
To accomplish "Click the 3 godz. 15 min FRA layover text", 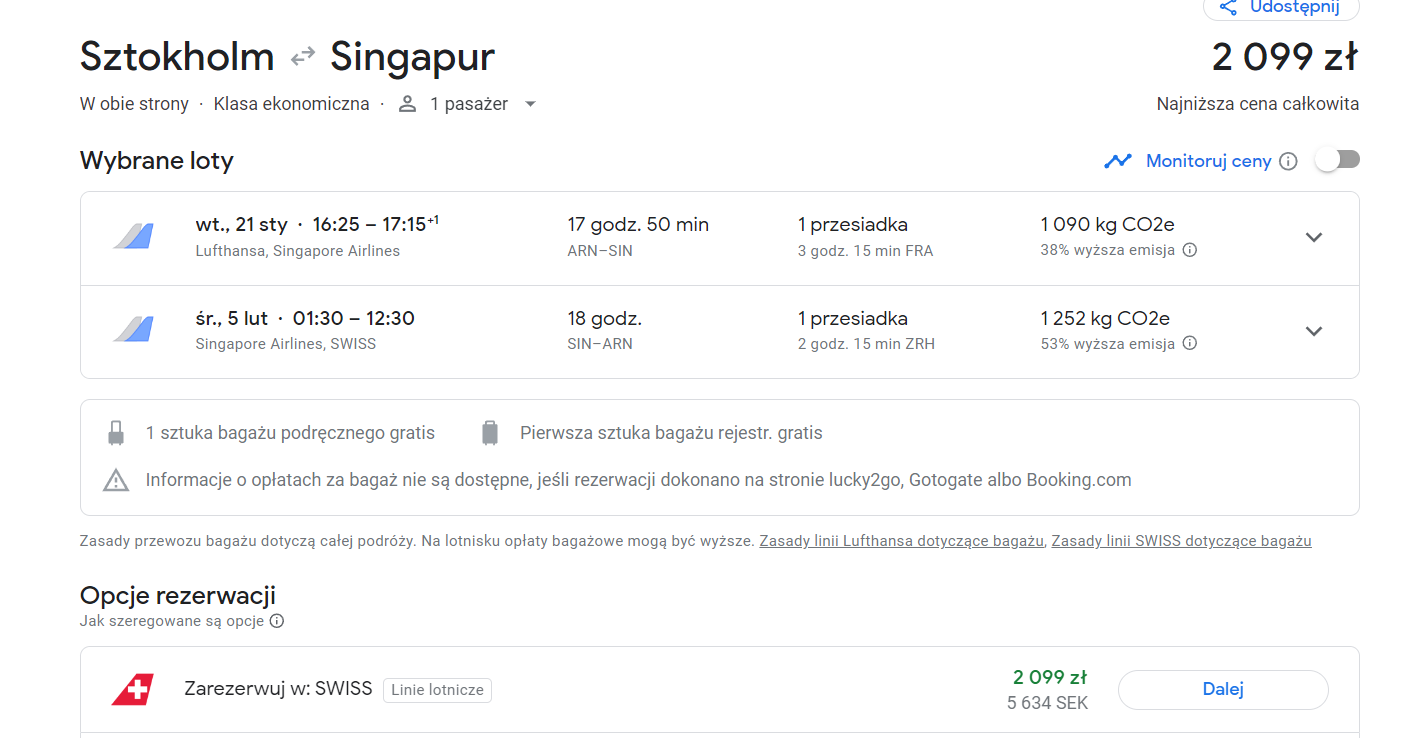I will (x=865, y=251).
